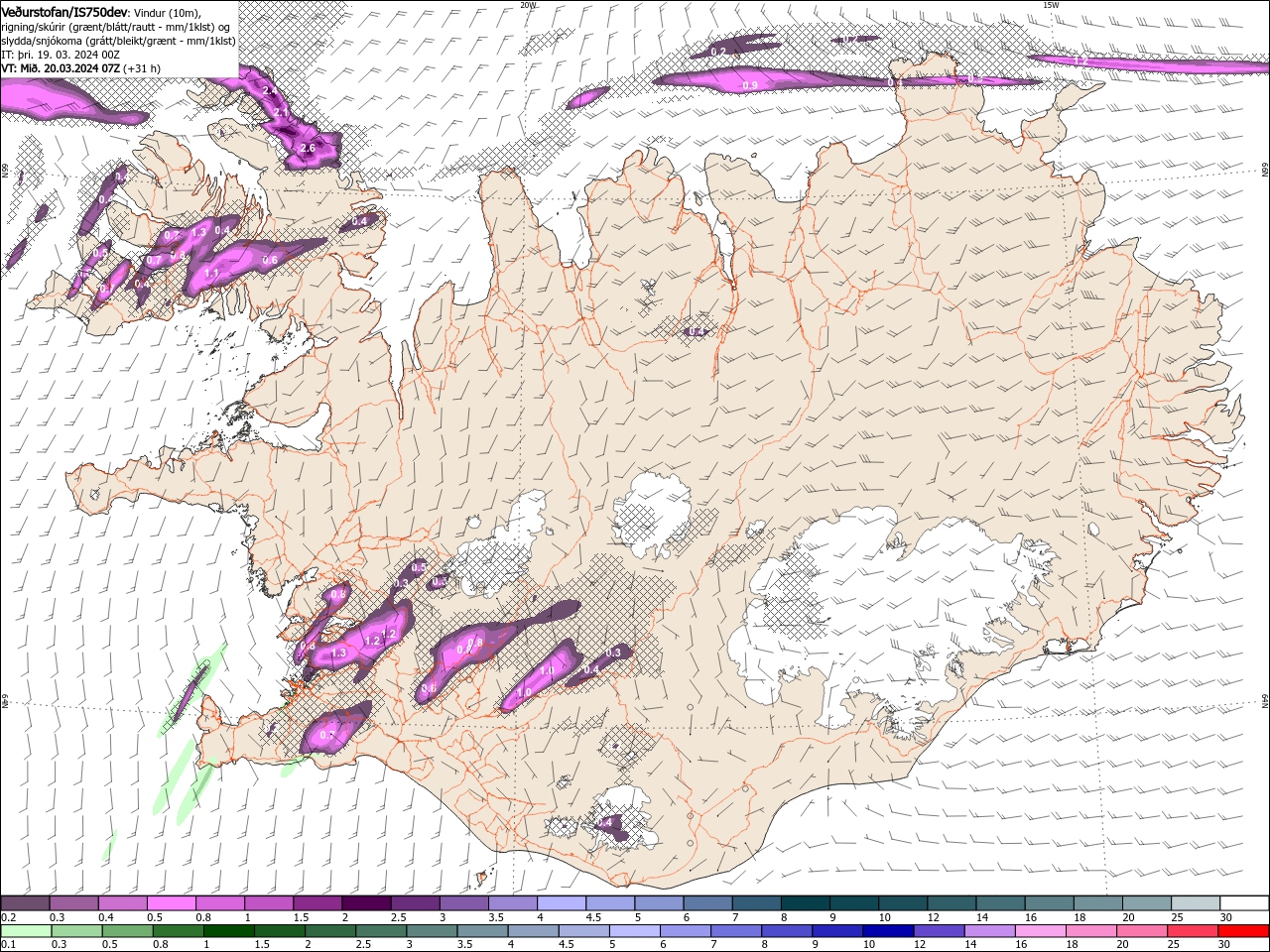Screen dimensions: 1270x952
Task: Pick the lower legend swatch labeled 25
Action: click(x=1192, y=931)
